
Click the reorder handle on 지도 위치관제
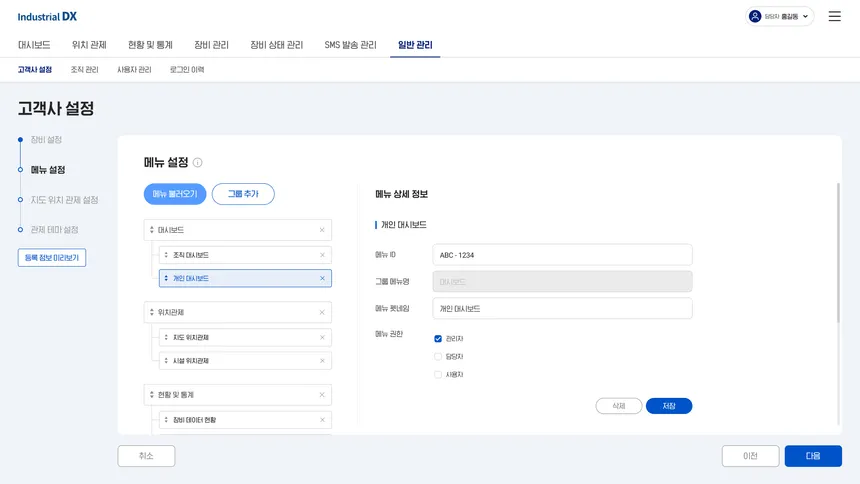click(x=166, y=337)
